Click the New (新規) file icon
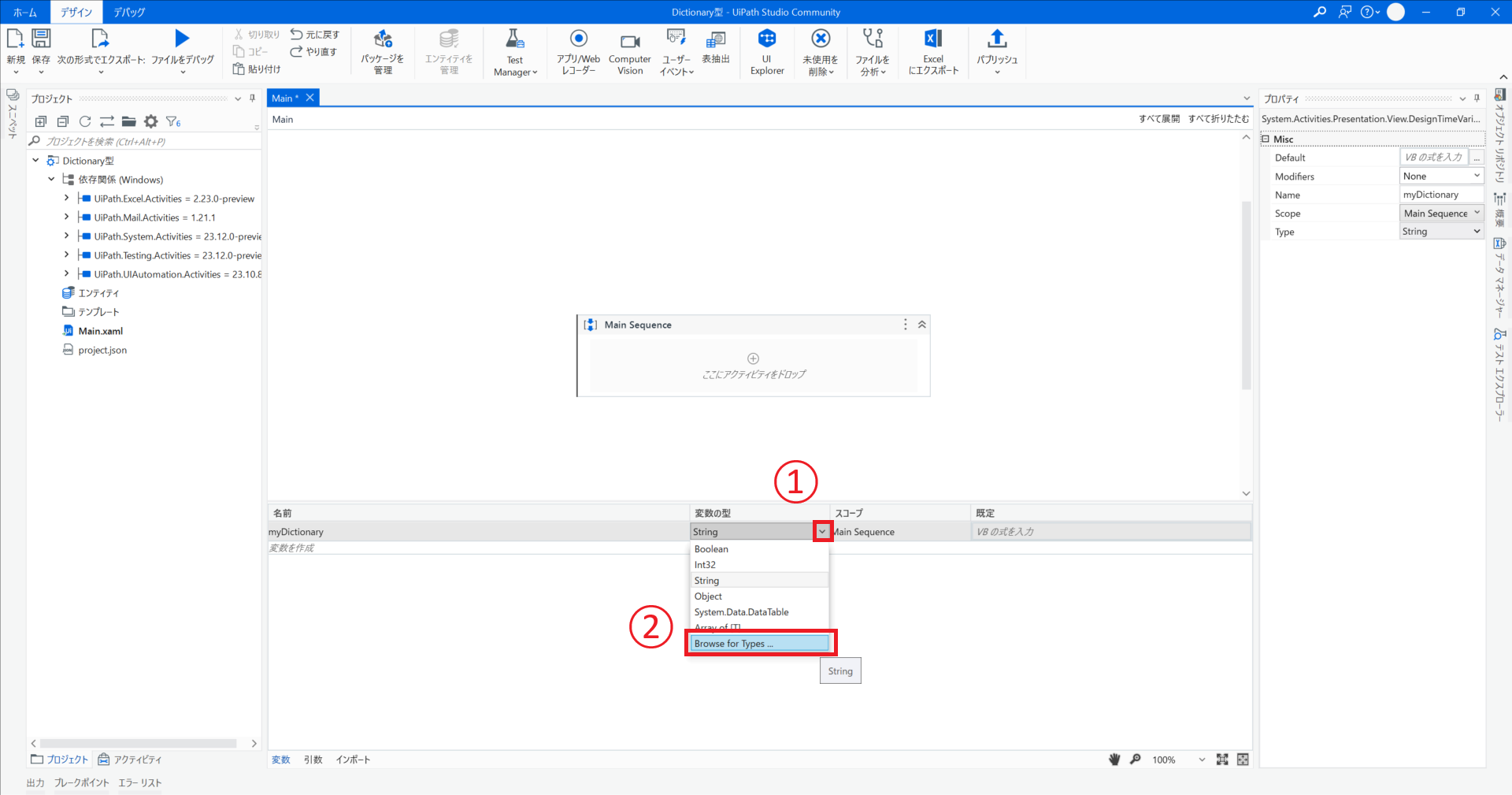 [x=15, y=38]
